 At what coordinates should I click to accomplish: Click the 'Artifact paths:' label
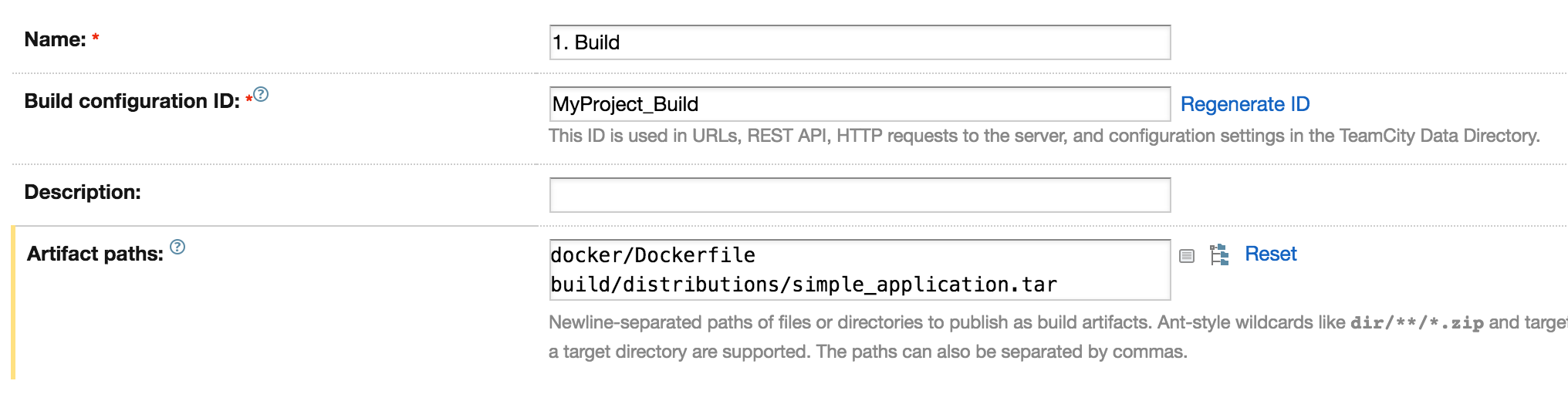tap(95, 254)
